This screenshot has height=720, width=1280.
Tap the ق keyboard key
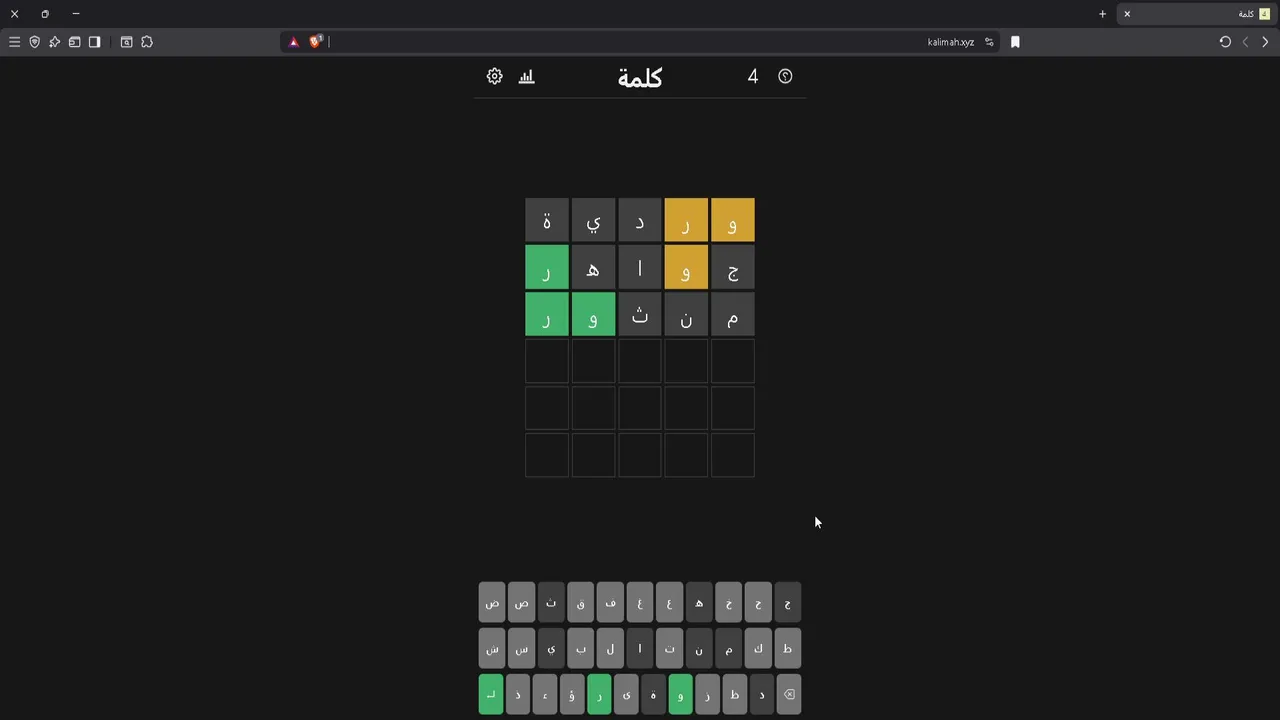[580, 603]
